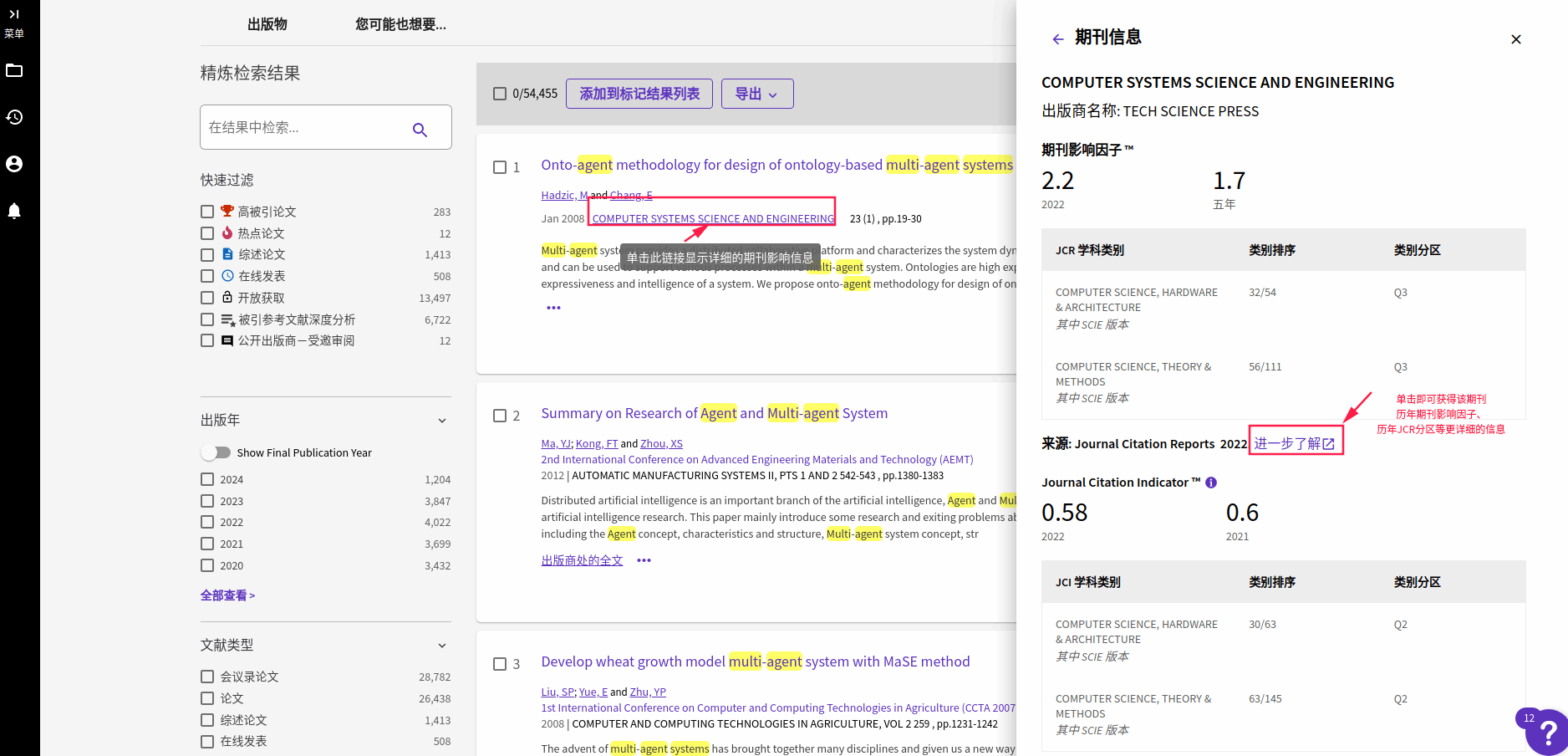
Task: Click the search magnifier icon in results box
Action: coord(420,130)
